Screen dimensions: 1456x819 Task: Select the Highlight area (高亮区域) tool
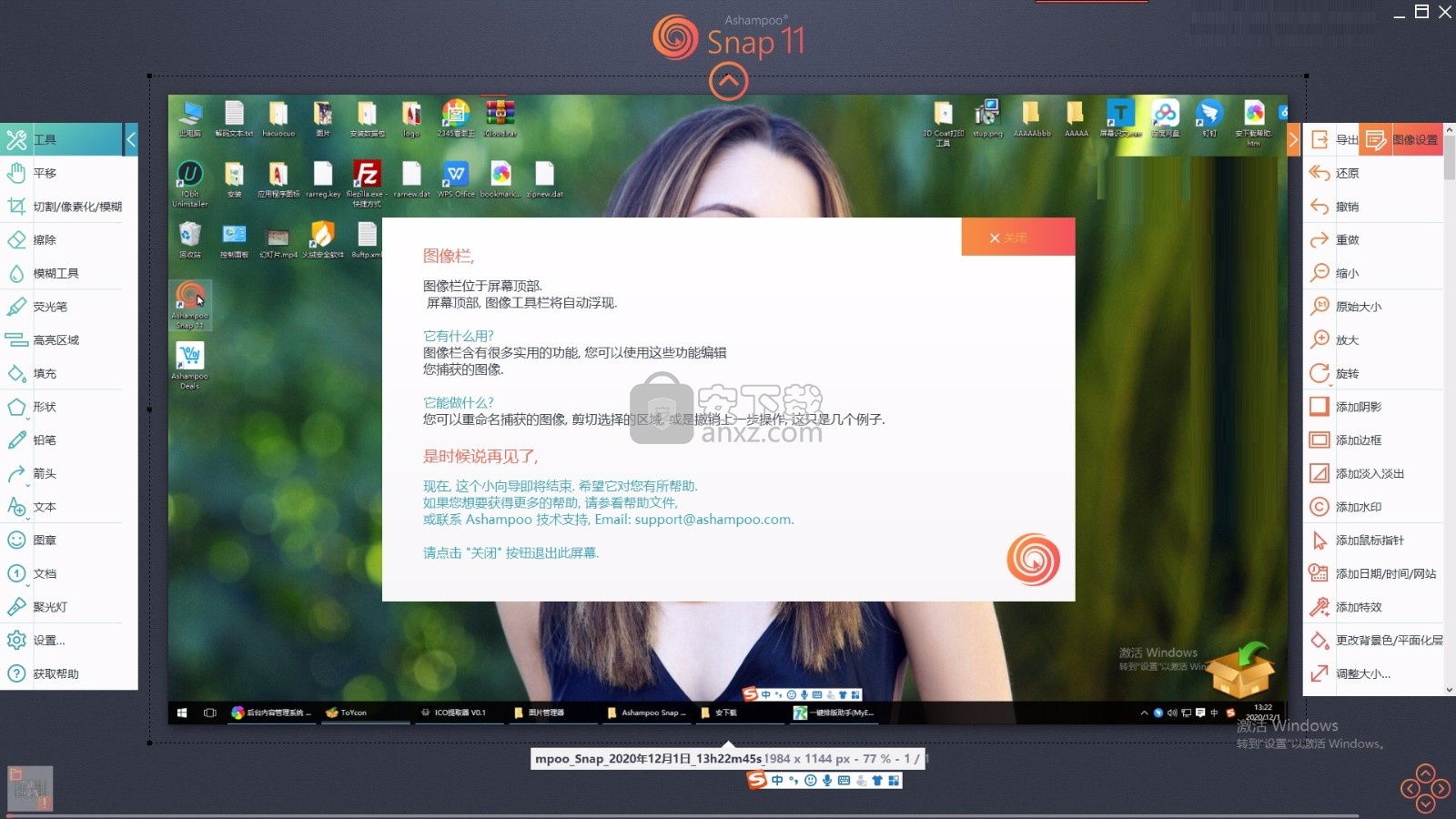pos(61,340)
